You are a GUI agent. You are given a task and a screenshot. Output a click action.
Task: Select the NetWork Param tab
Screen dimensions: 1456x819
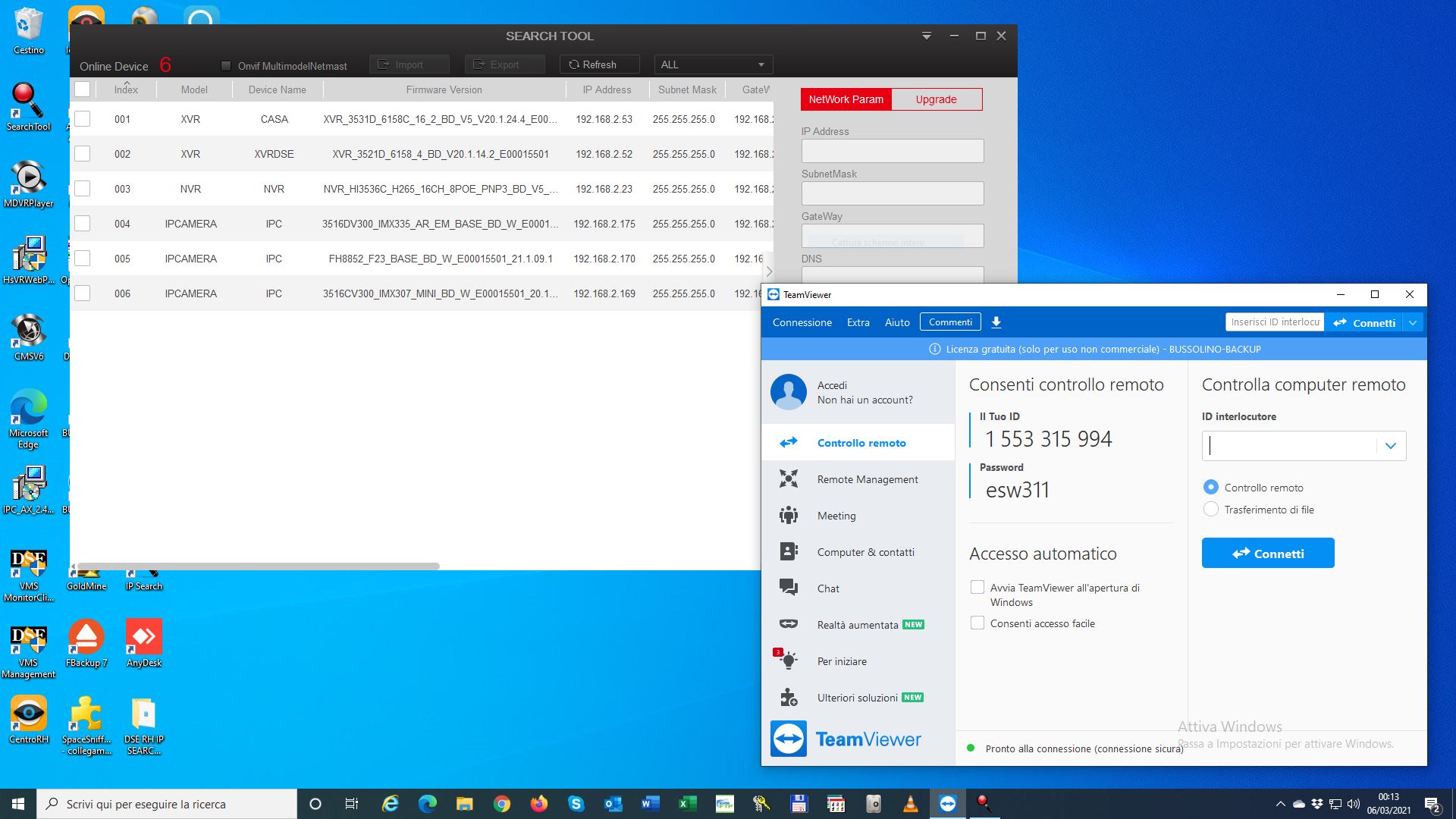point(846,99)
